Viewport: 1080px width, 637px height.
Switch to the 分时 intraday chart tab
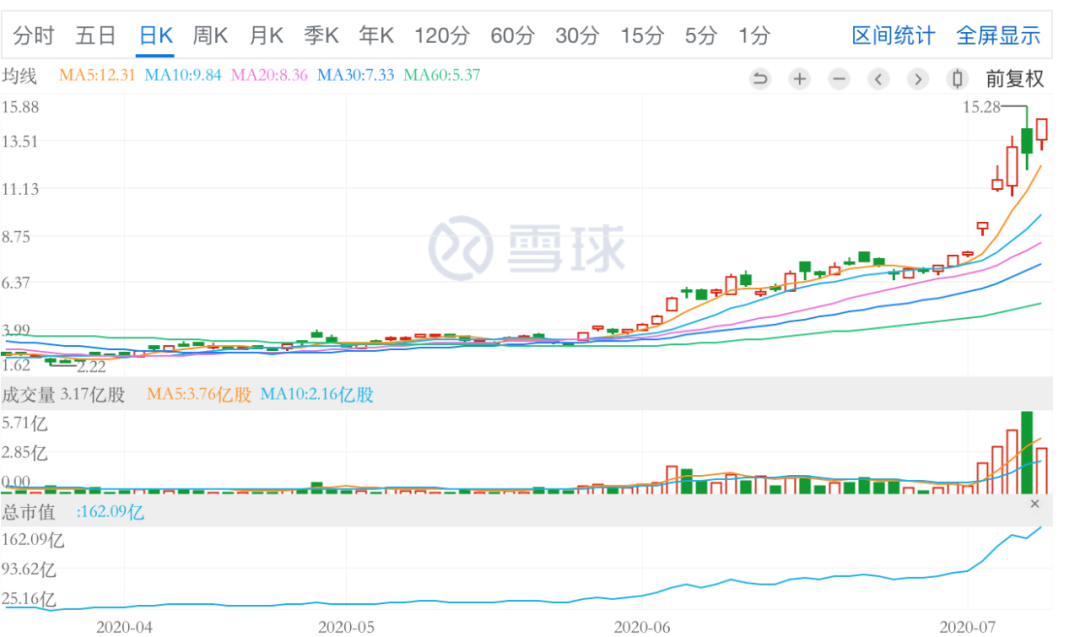click(x=33, y=35)
